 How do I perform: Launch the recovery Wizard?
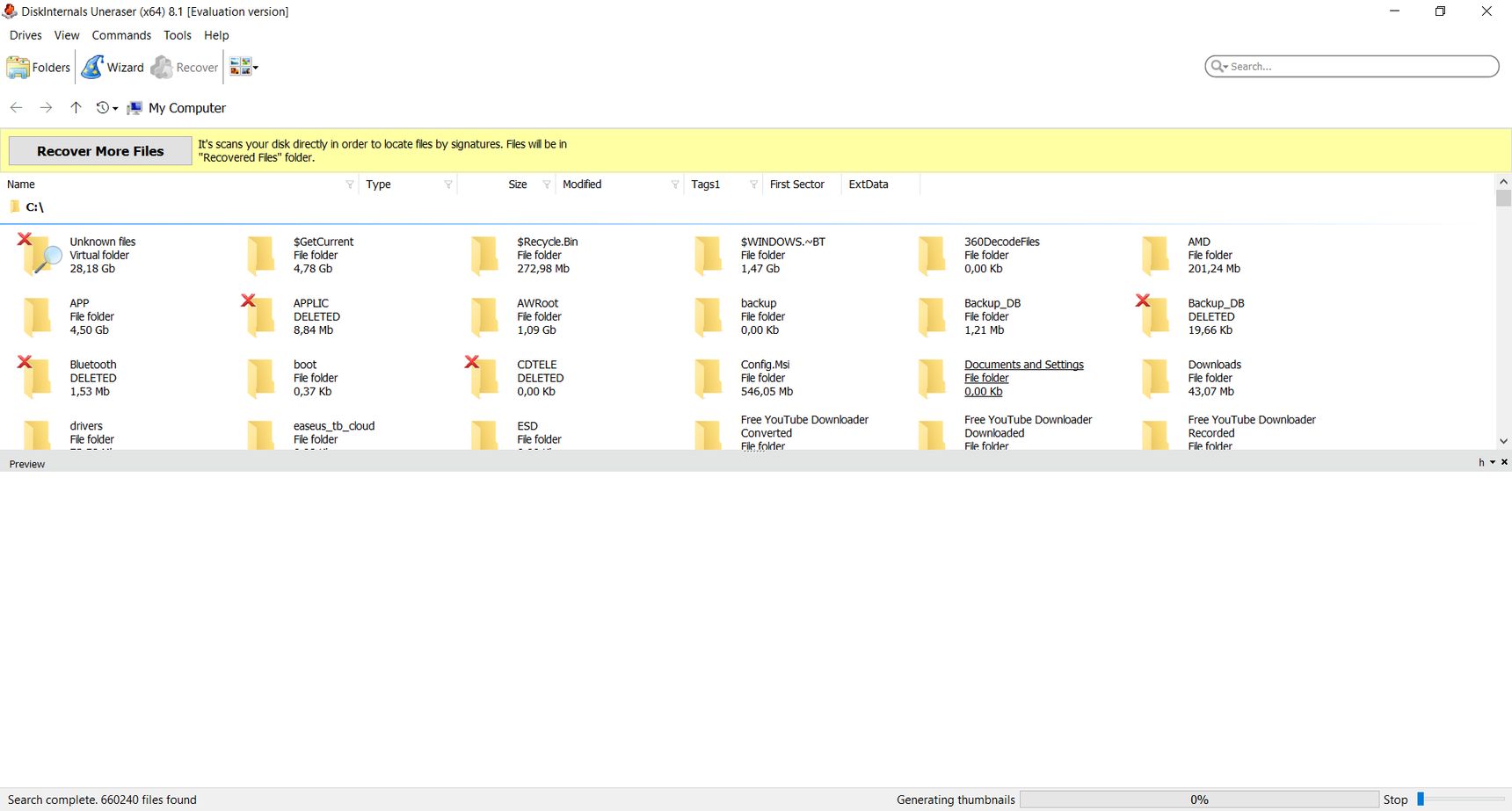[x=113, y=68]
